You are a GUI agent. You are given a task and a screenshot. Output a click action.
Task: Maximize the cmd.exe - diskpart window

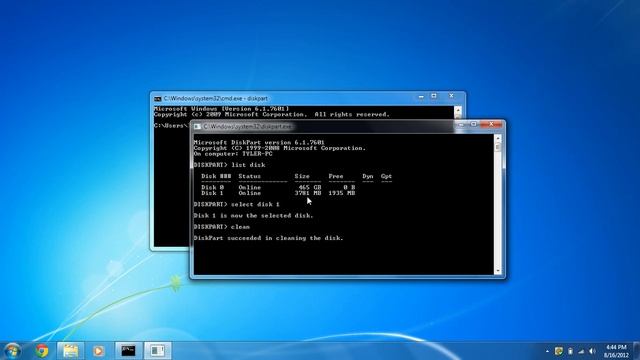[x=434, y=96]
